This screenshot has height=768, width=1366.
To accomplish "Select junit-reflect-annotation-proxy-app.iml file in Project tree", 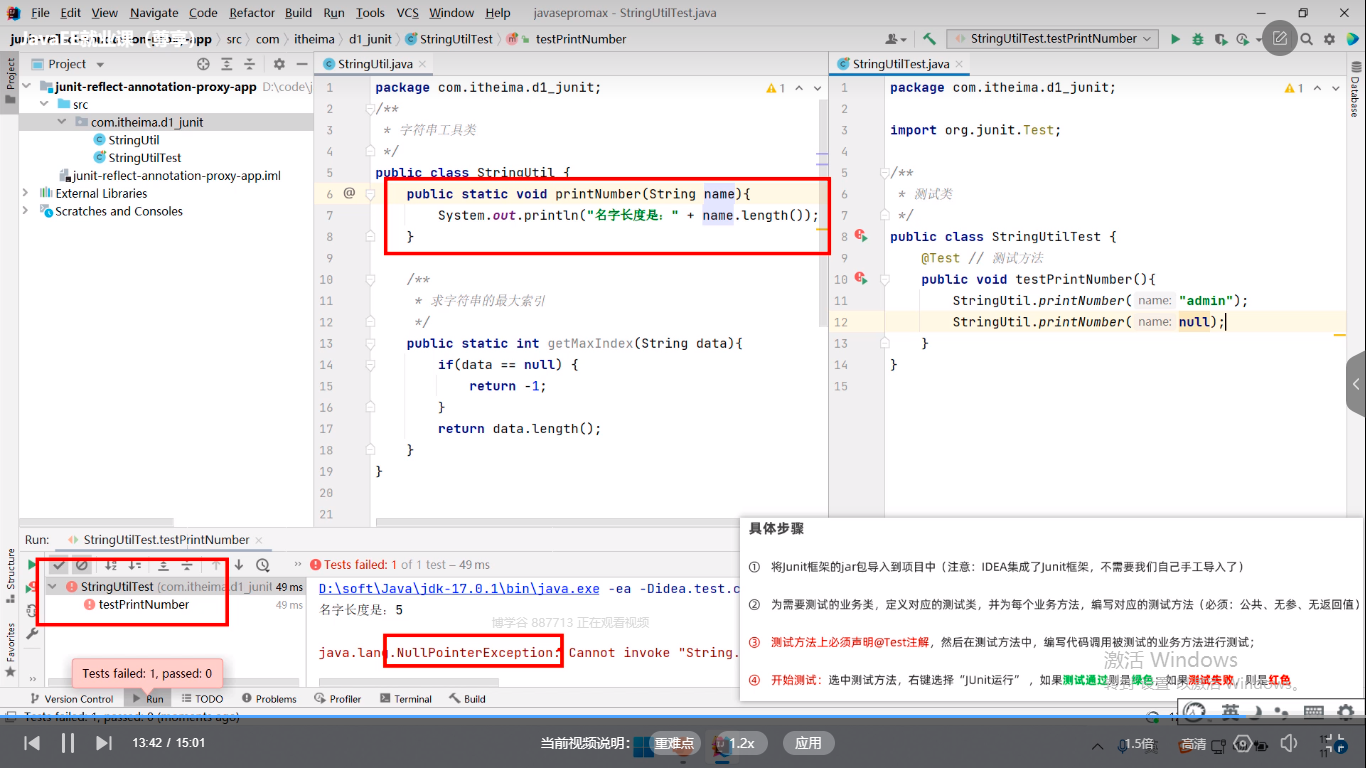I will coord(176,175).
